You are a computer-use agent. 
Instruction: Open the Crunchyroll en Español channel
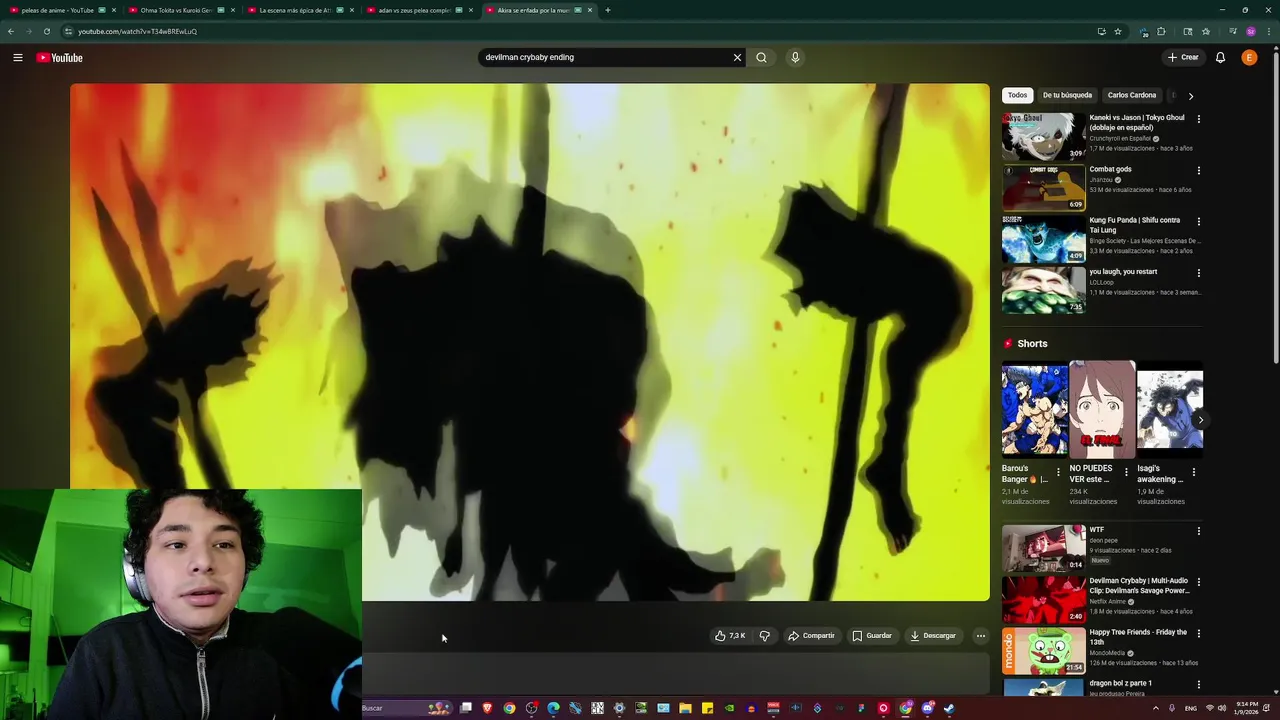click(1119, 139)
